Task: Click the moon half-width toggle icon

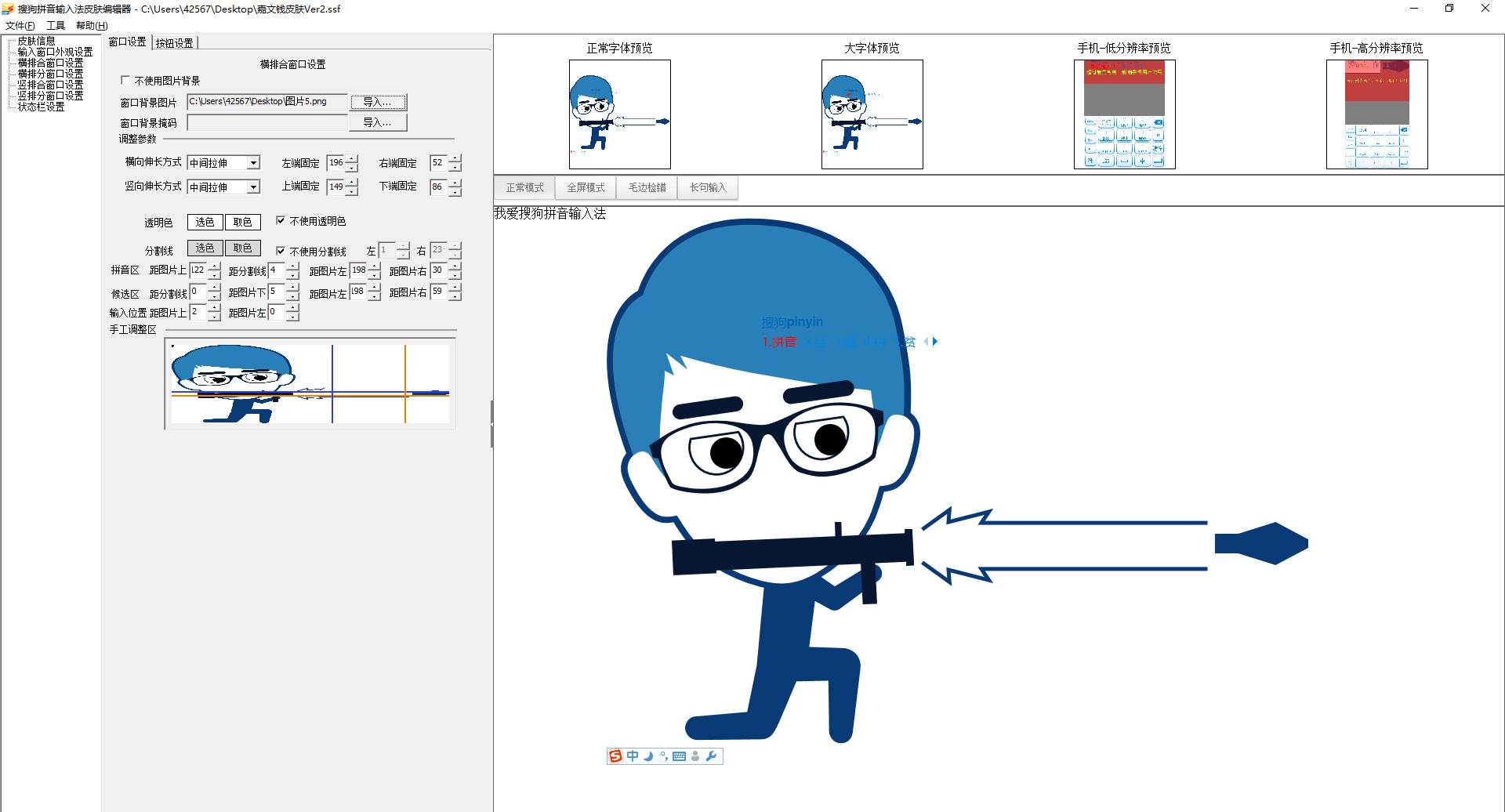Action: pos(648,756)
